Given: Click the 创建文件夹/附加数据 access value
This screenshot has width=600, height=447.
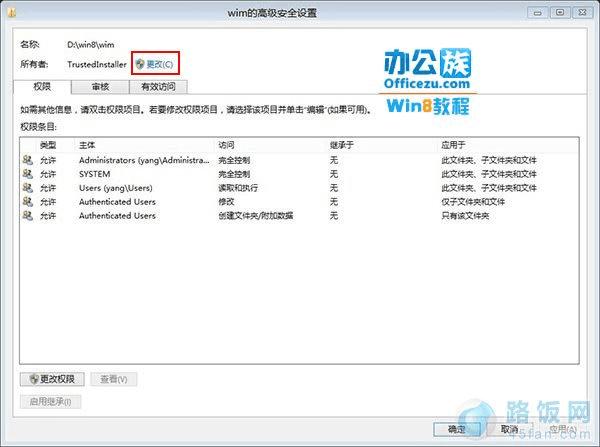Looking at the screenshot, I should (x=256, y=215).
